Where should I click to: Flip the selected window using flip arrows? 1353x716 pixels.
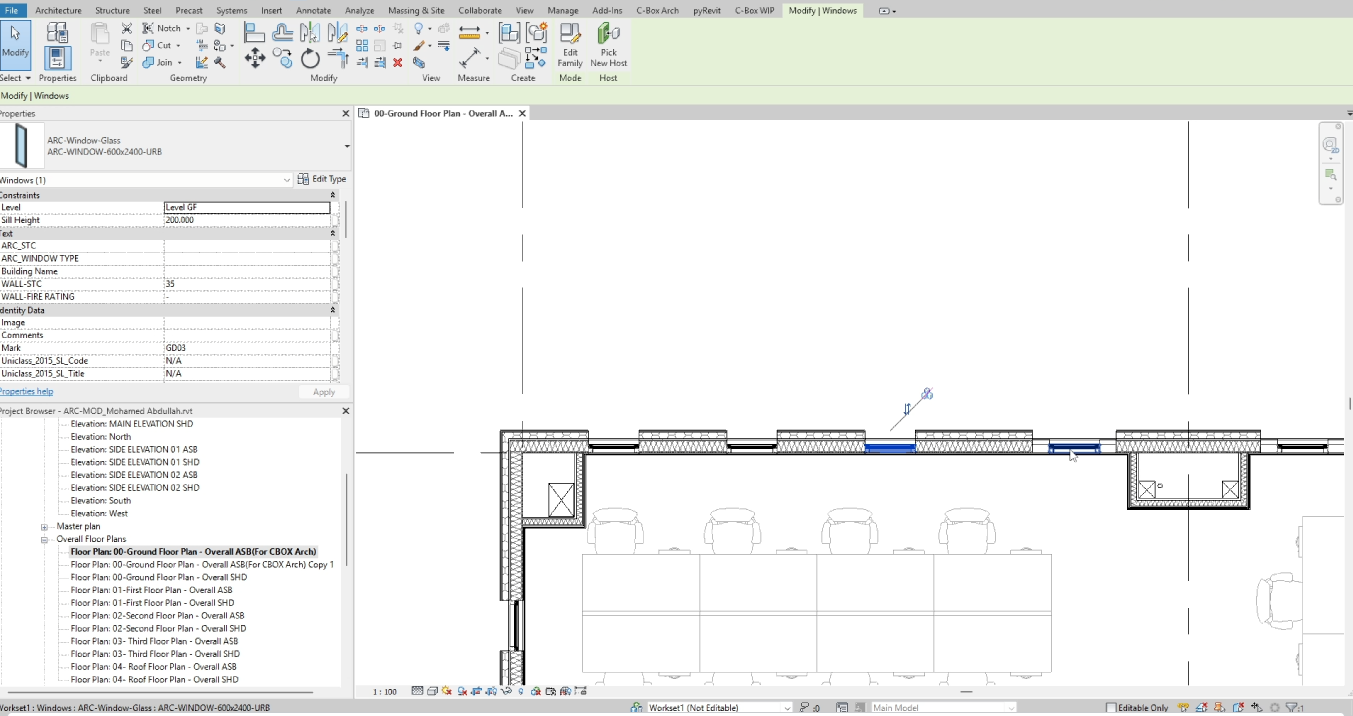coord(907,408)
